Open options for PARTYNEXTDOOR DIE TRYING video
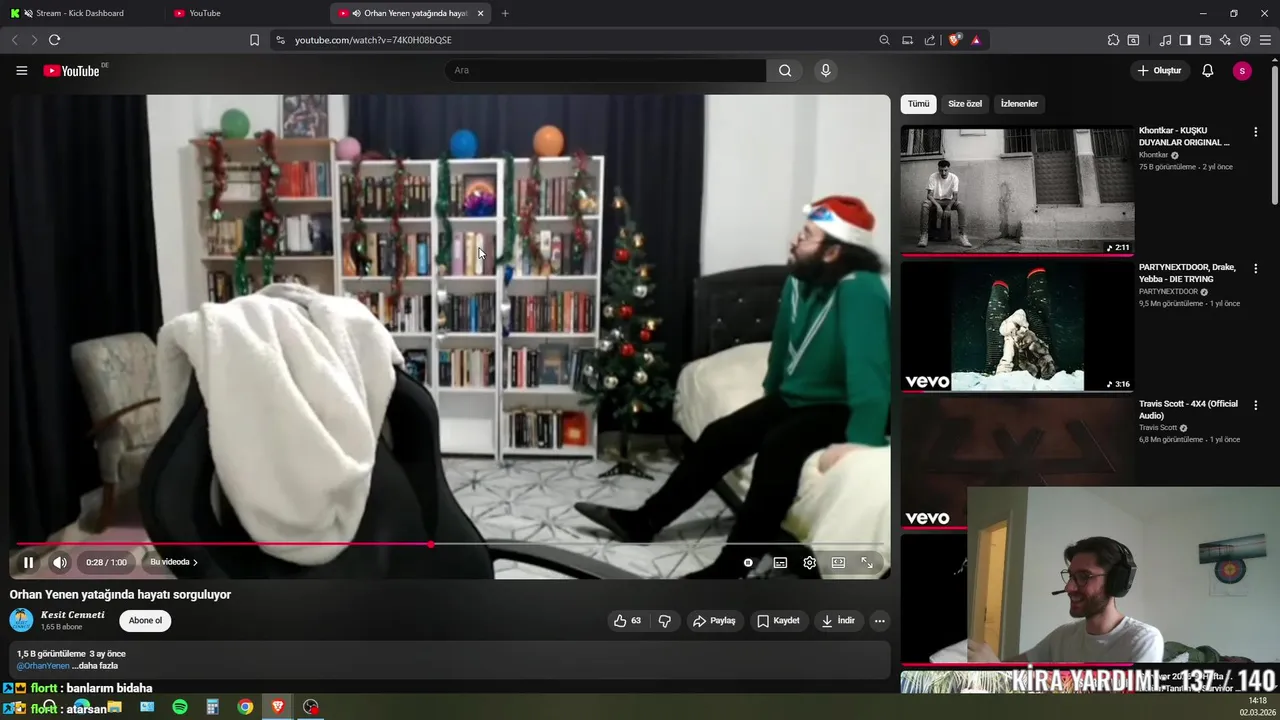The width and height of the screenshot is (1280, 720). (x=1255, y=269)
